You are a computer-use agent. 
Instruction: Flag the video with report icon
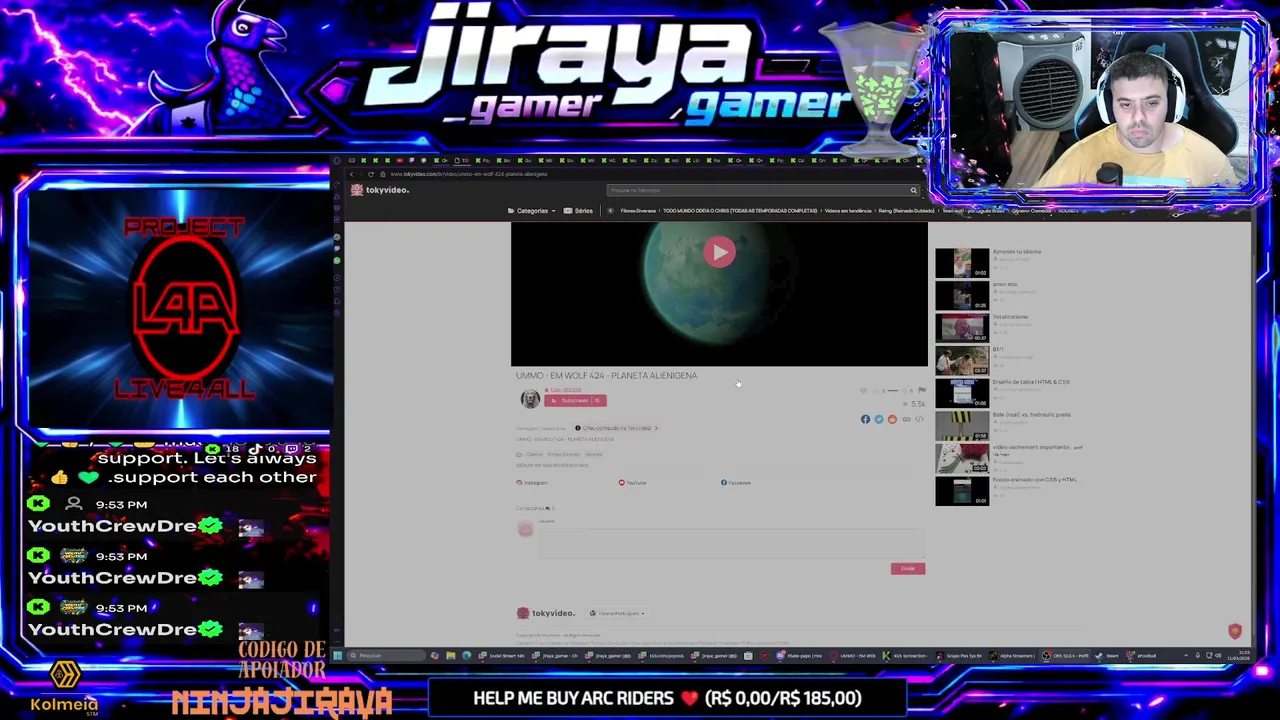click(921, 391)
